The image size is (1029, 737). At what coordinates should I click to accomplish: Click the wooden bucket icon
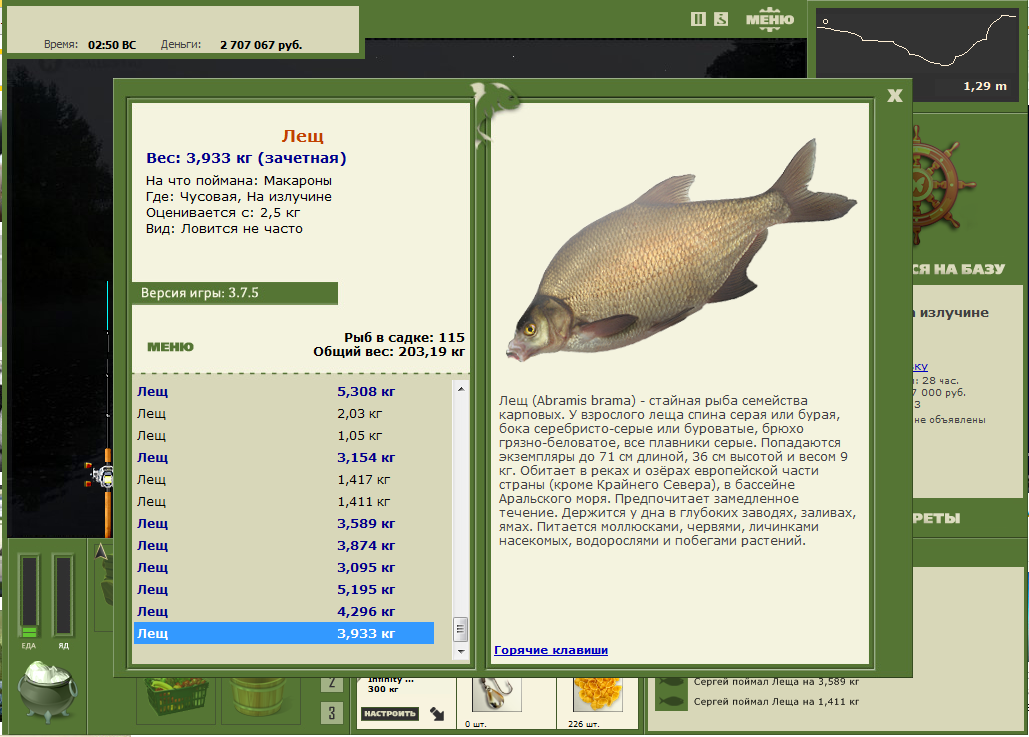click(259, 697)
